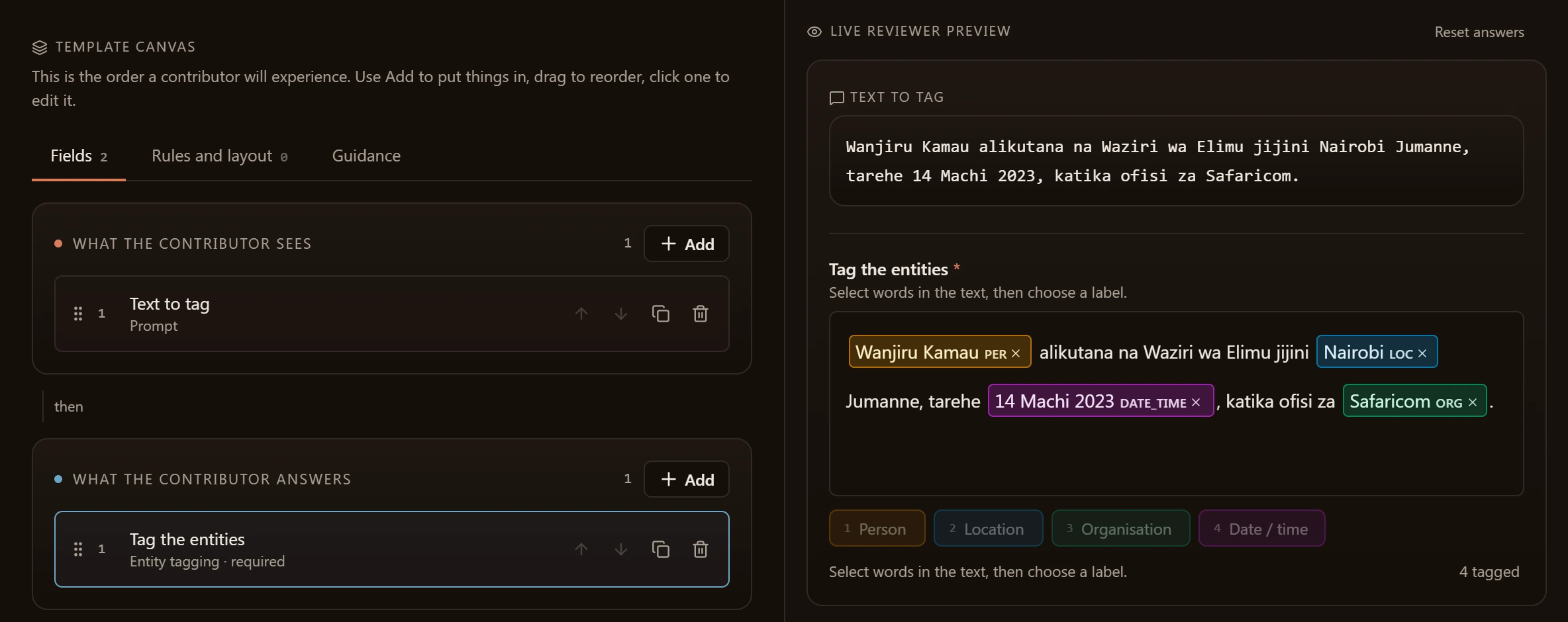
Task: Click the eye icon beside Live Reviewer Preview
Action: click(814, 32)
